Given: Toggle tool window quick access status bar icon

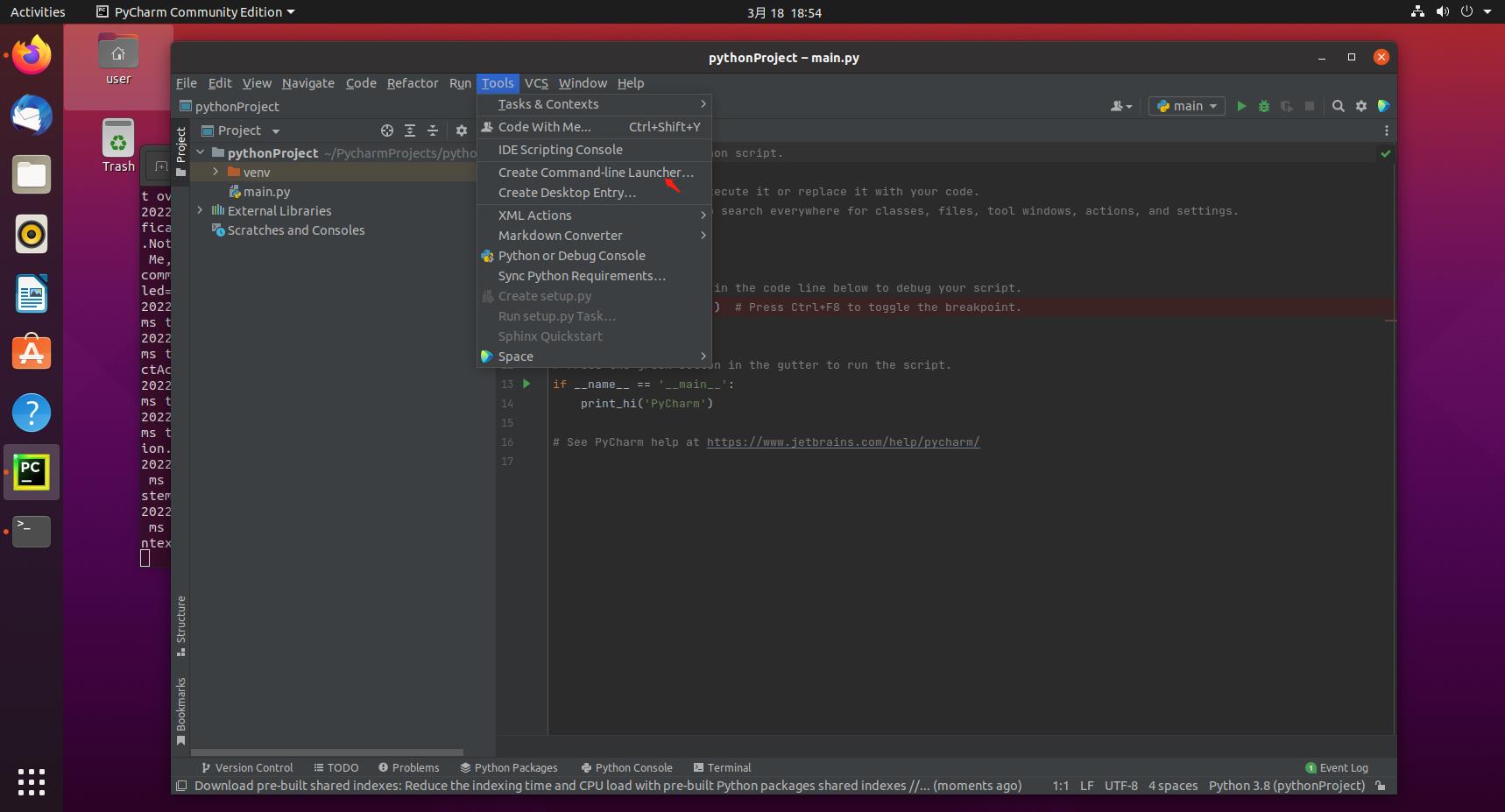Looking at the screenshot, I should pos(181,786).
